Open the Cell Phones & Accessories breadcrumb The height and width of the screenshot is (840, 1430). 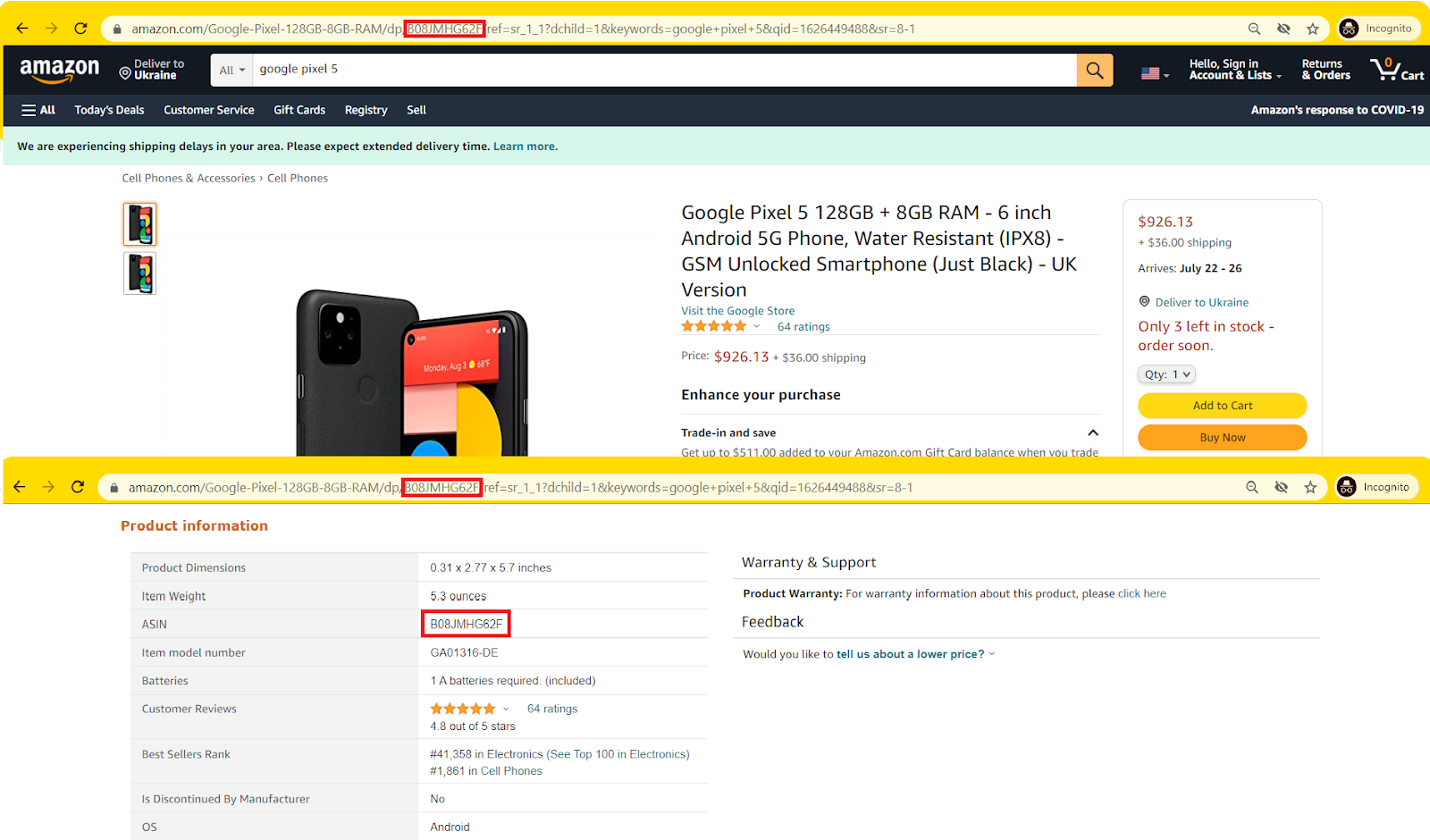[189, 178]
